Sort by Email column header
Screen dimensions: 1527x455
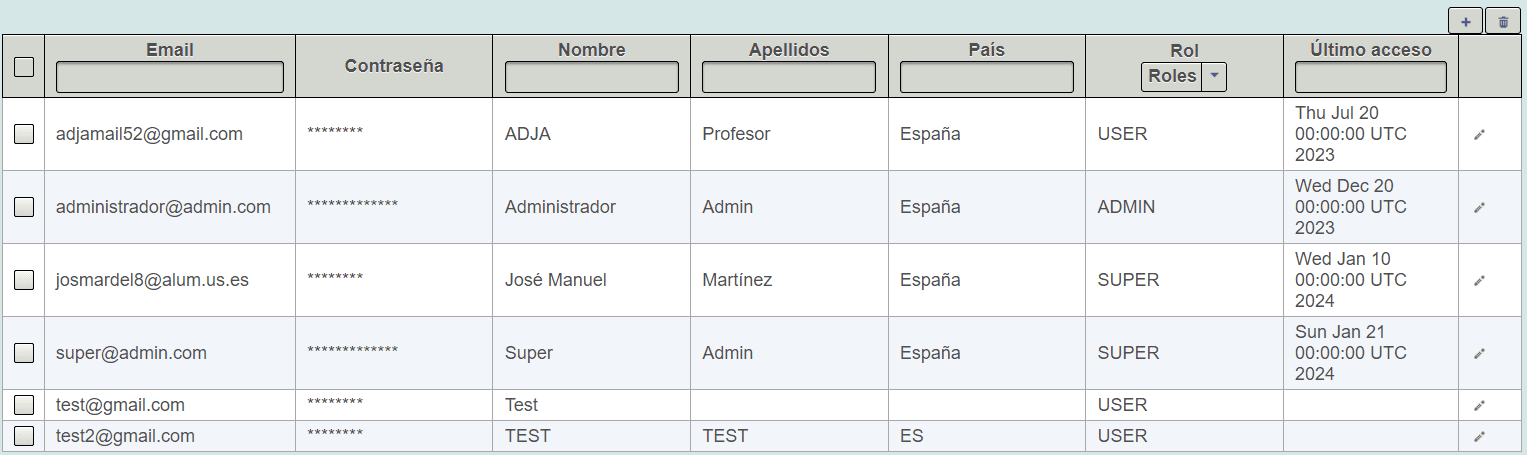pos(169,49)
